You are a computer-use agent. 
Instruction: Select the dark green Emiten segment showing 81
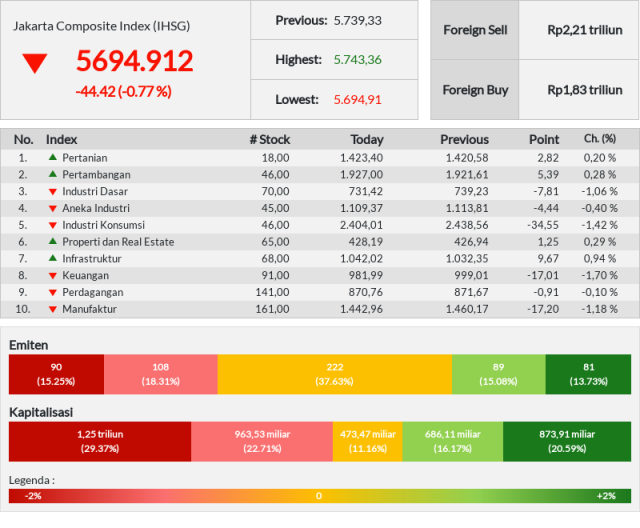(x=588, y=374)
